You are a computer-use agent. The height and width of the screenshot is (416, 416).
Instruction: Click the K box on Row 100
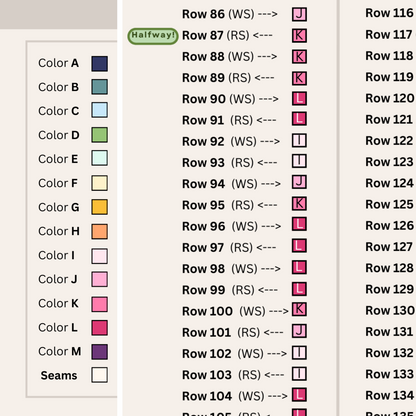(299, 310)
